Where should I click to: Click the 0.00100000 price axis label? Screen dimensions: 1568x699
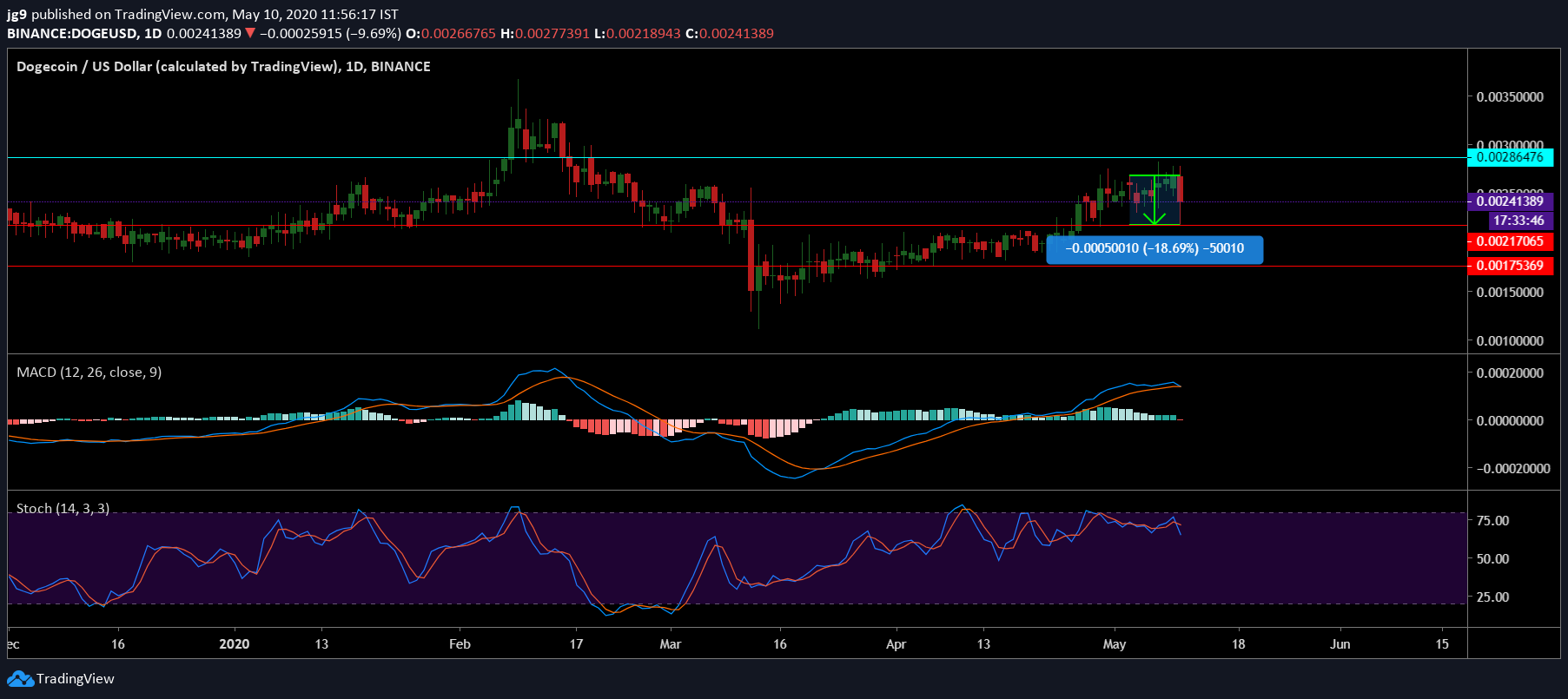click(x=1511, y=341)
